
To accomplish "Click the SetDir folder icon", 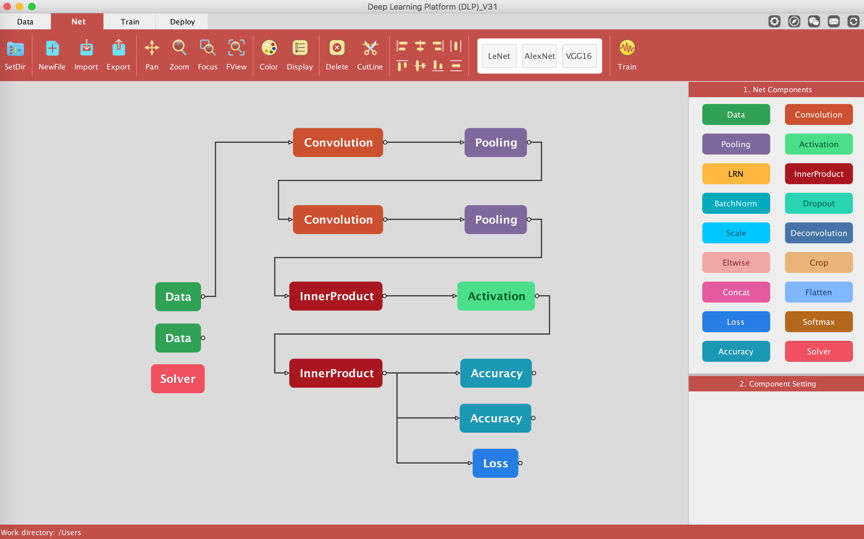I will pos(15,49).
